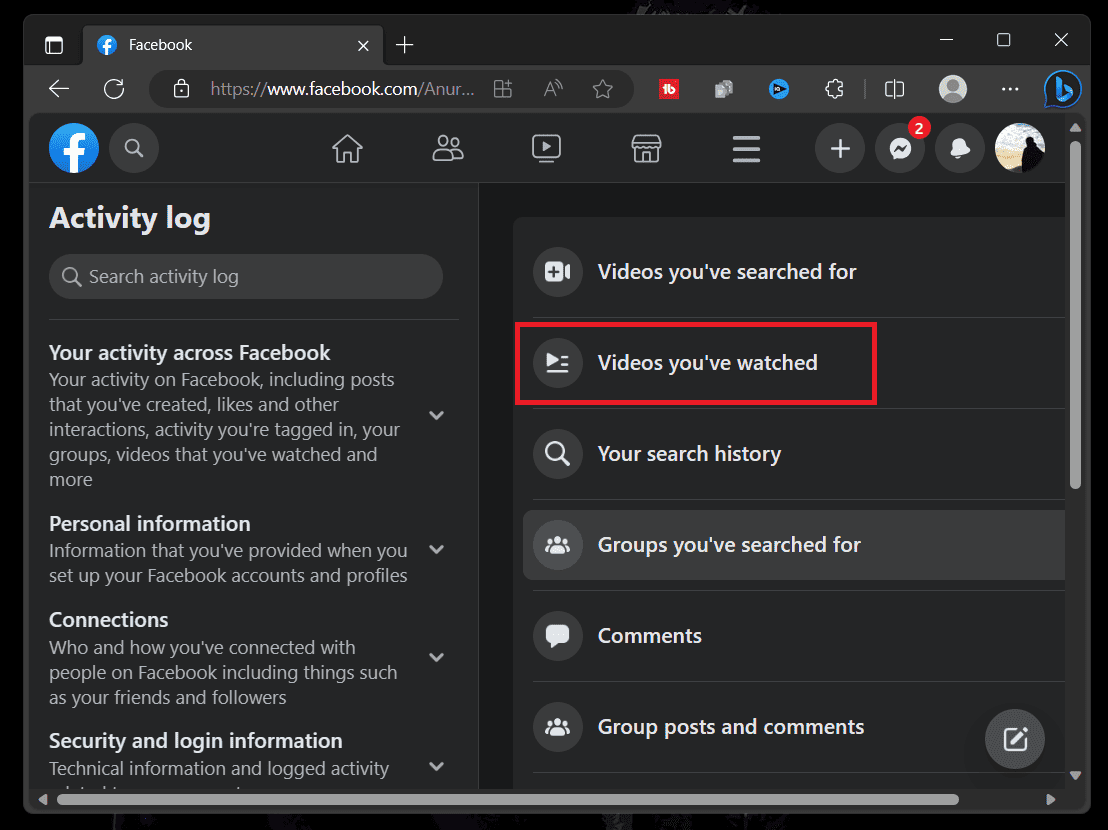1108x830 pixels.
Task: Click people icon beside Groups you've searched for
Action: pyautogui.click(x=558, y=545)
